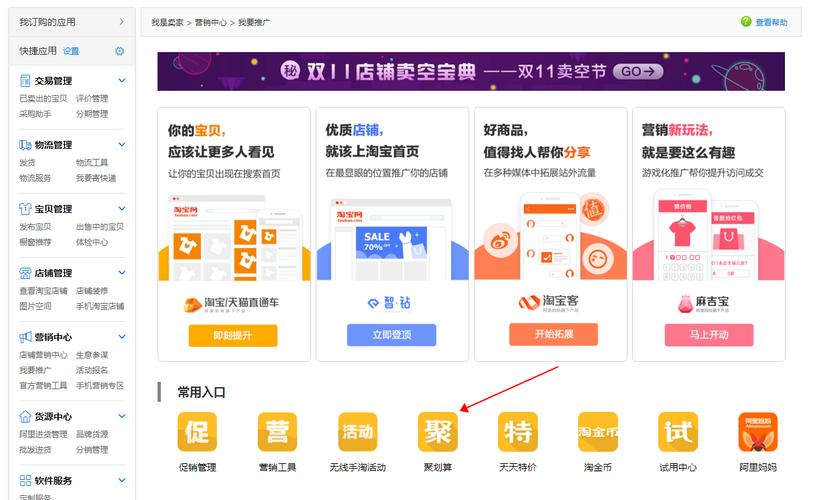The height and width of the screenshot is (500, 821).
Task: Open the 阿里妈妈 shortcut icon
Action: point(758,432)
